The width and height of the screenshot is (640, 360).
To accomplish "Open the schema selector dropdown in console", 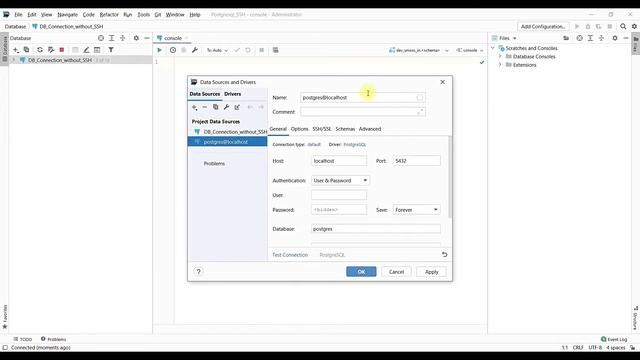I will pyautogui.click(x=419, y=50).
